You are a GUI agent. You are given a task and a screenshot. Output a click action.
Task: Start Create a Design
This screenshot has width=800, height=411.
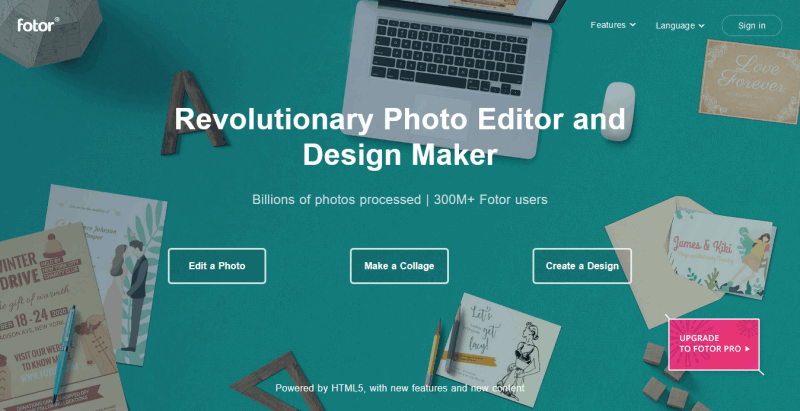tap(582, 266)
